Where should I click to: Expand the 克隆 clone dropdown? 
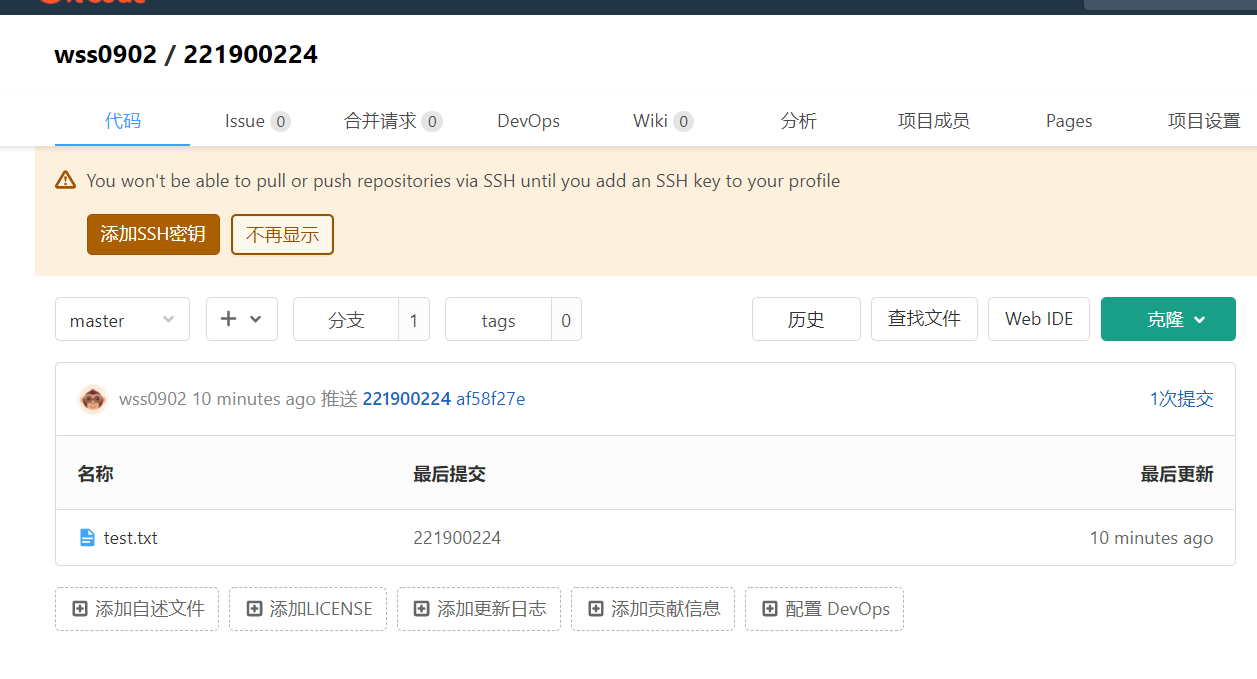pyautogui.click(x=1168, y=319)
